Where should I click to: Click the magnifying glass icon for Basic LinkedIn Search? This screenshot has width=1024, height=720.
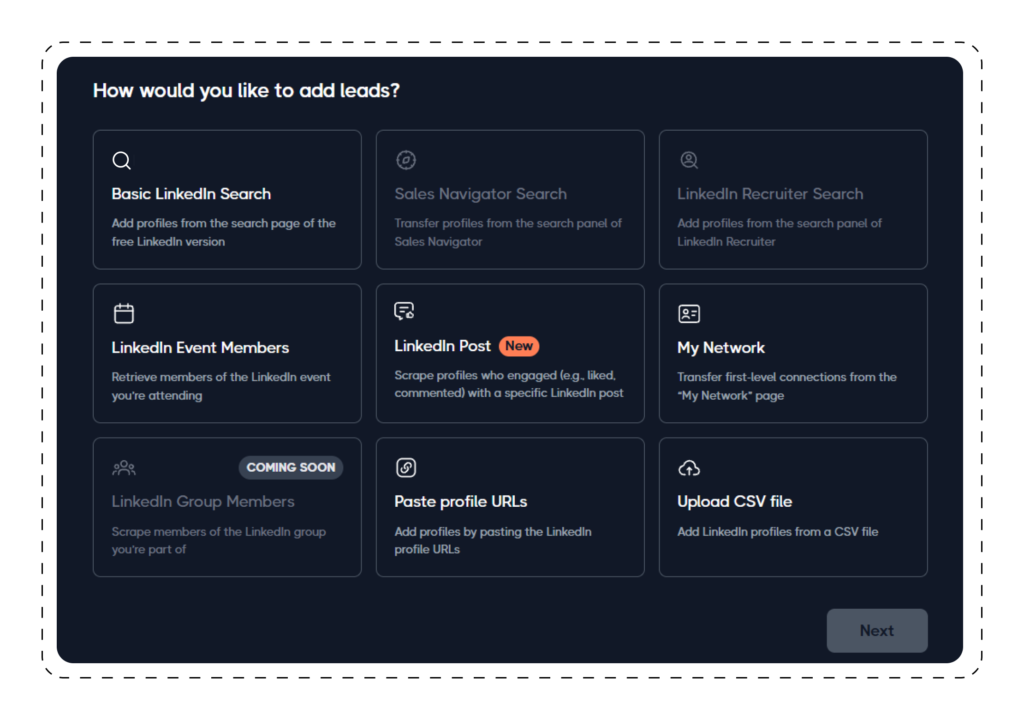(x=121, y=160)
